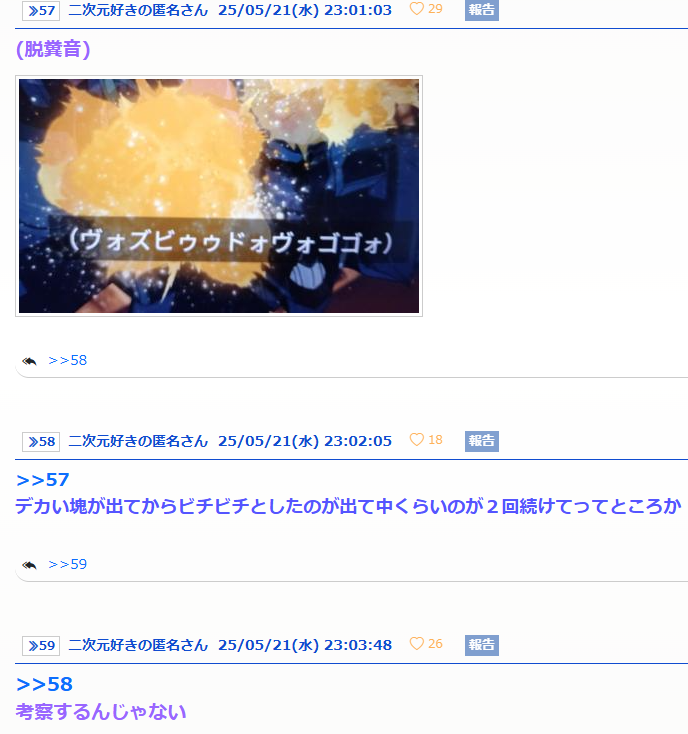Click the 考察するんじゃない comment text
The width and height of the screenshot is (688, 734).
click(x=101, y=712)
